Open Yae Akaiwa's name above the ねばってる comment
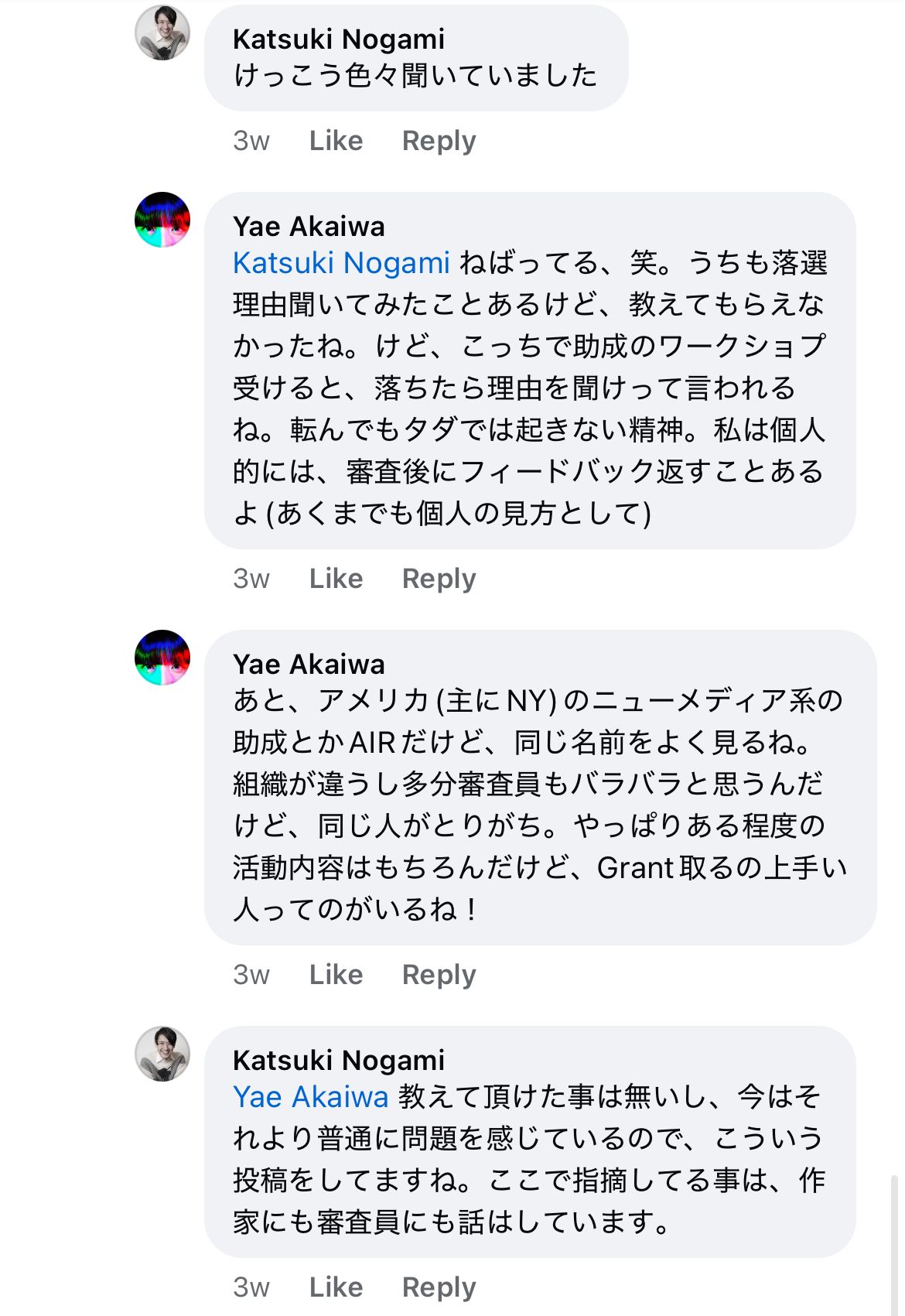 (x=309, y=226)
